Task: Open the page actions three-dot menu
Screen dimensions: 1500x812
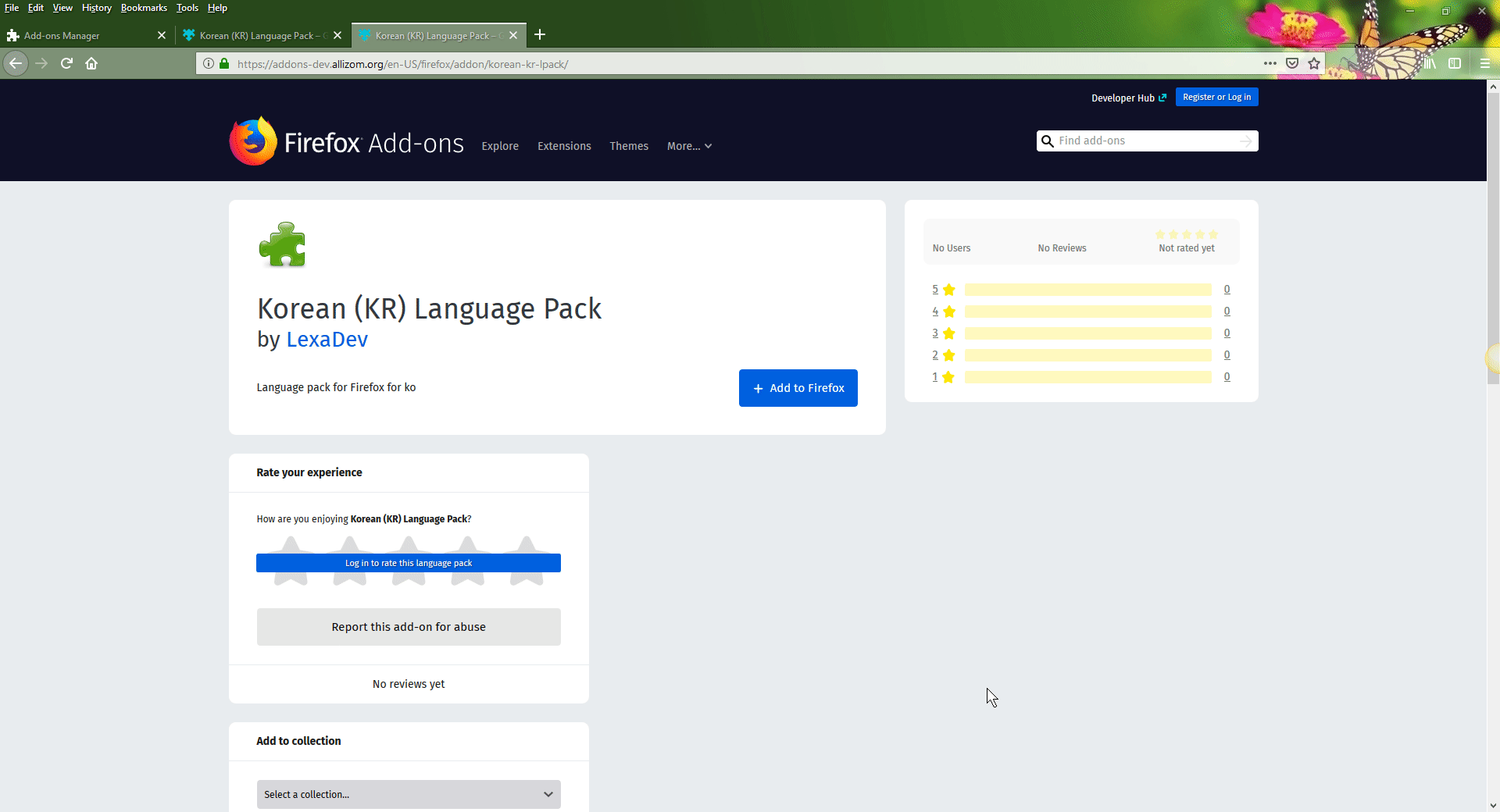Action: pos(1270,63)
